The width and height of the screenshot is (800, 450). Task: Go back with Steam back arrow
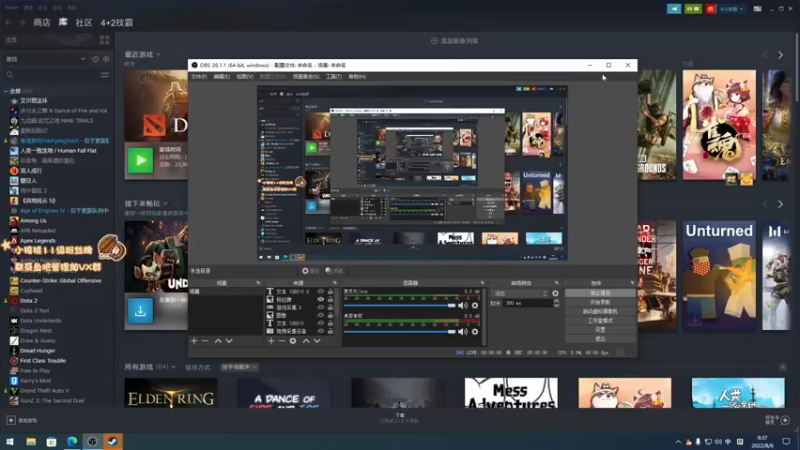tap(9, 22)
